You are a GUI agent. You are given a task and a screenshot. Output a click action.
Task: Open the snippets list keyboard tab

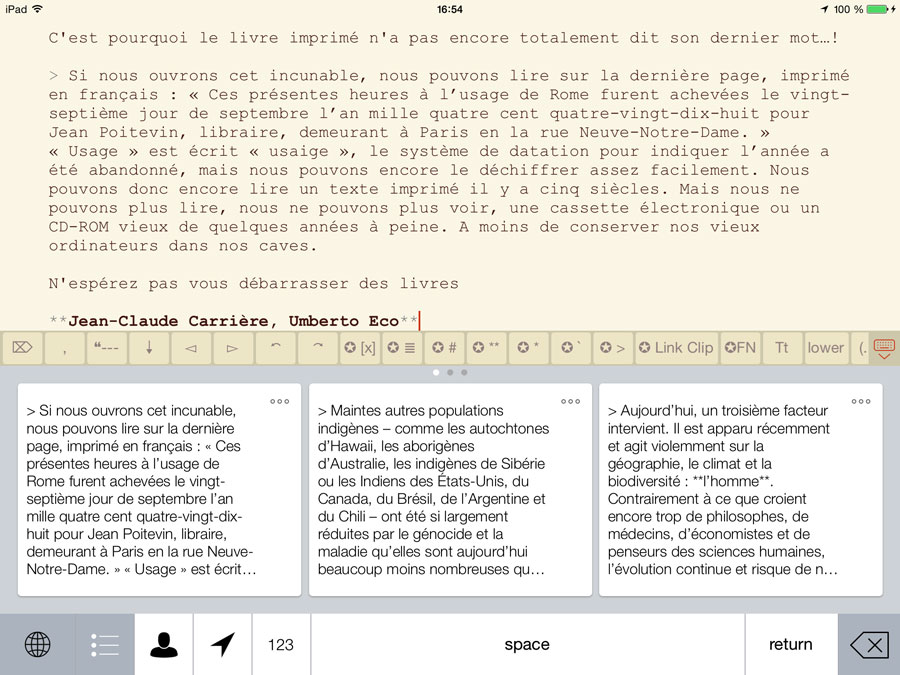[105, 645]
